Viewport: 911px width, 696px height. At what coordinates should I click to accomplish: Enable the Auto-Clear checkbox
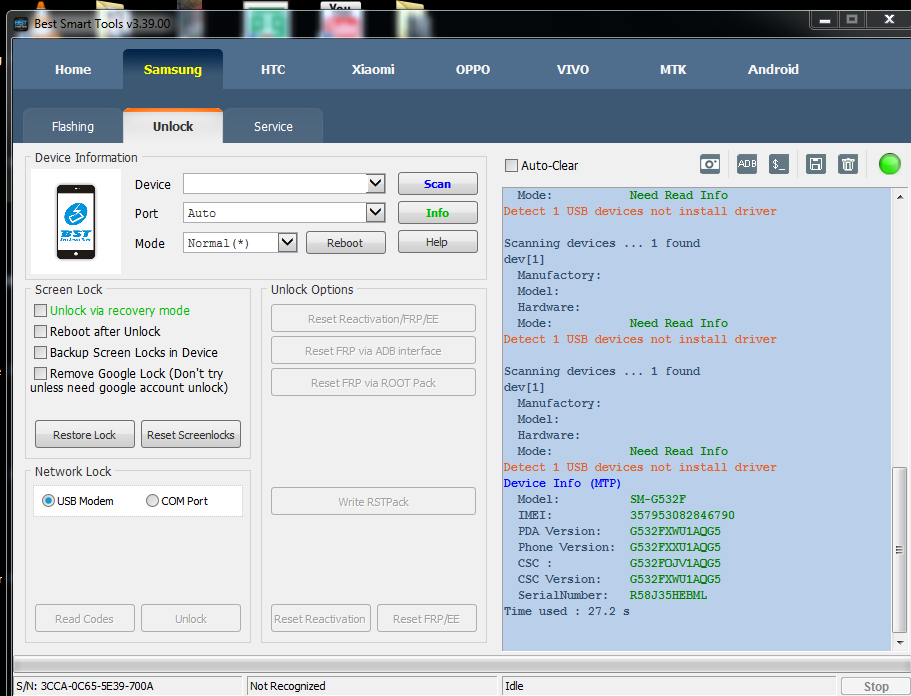tap(511, 166)
